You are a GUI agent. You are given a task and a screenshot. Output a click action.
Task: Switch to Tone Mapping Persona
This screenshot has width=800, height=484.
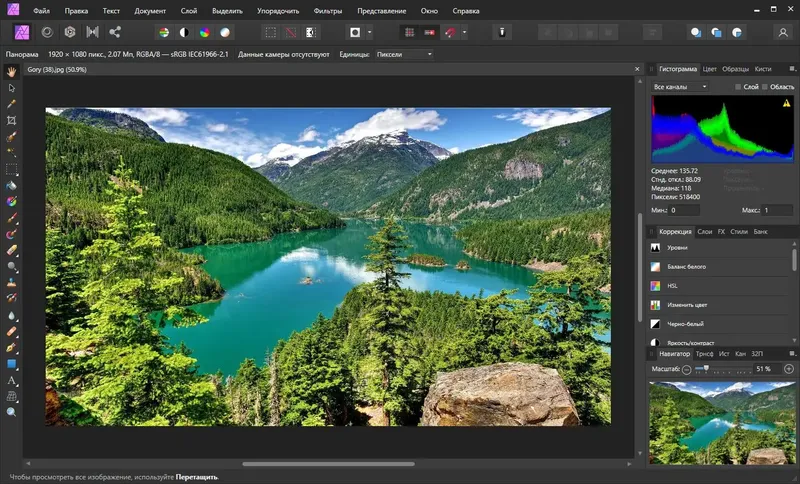(92, 32)
